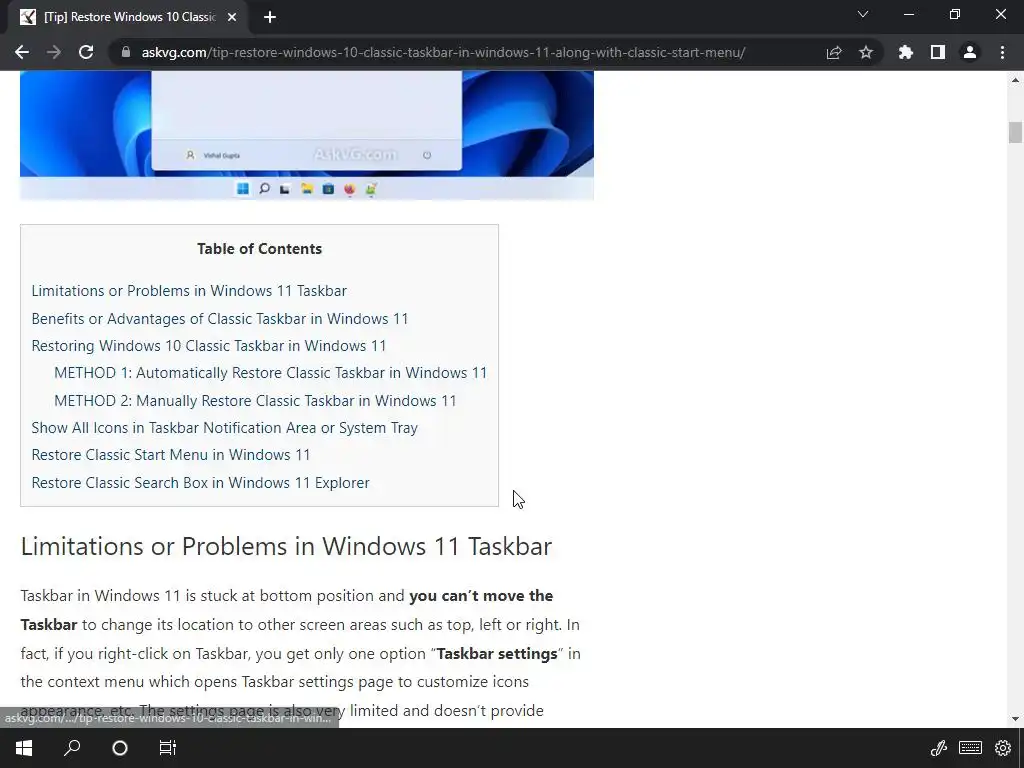Click the page scrollbar thumb
Image resolution: width=1024 pixels, height=768 pixels.
tap(1015, 132)
